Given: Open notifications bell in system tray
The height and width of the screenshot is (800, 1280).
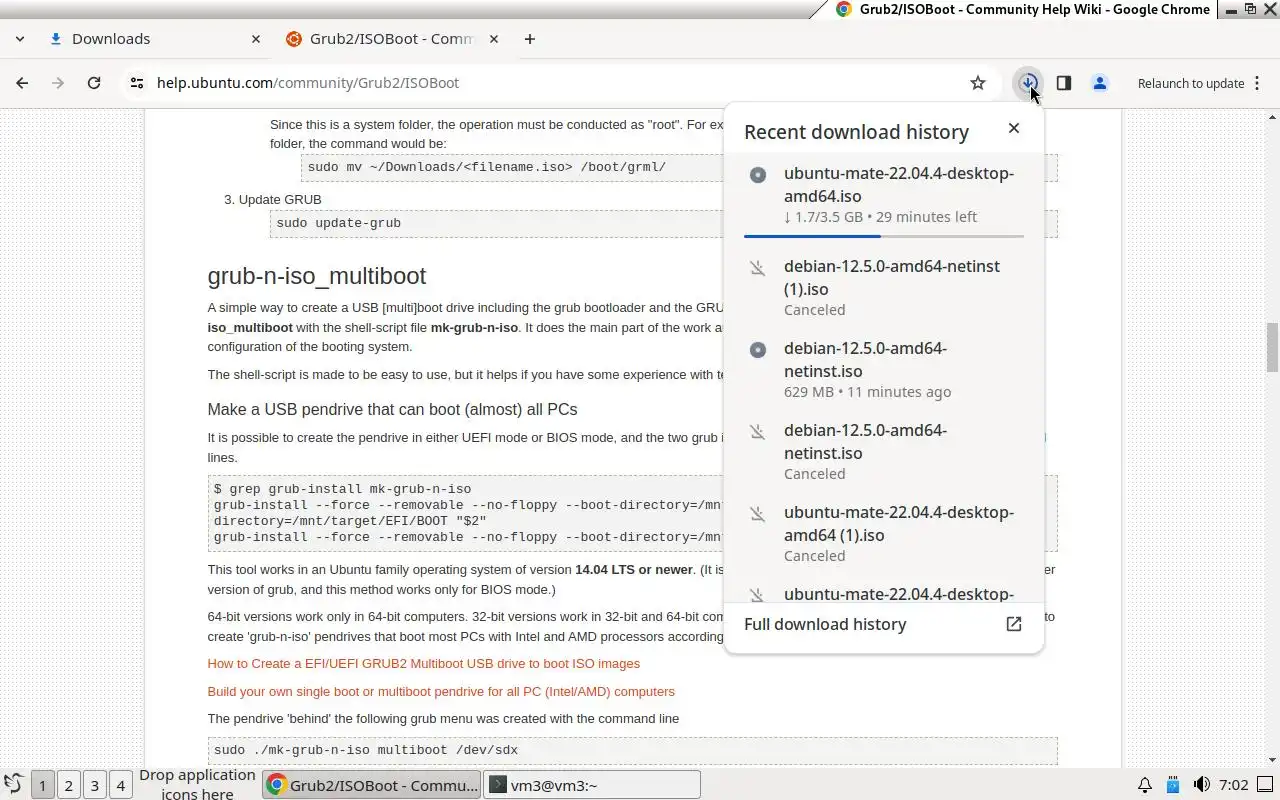Looking at the screenshot, I should click(x=1145, y=785).
